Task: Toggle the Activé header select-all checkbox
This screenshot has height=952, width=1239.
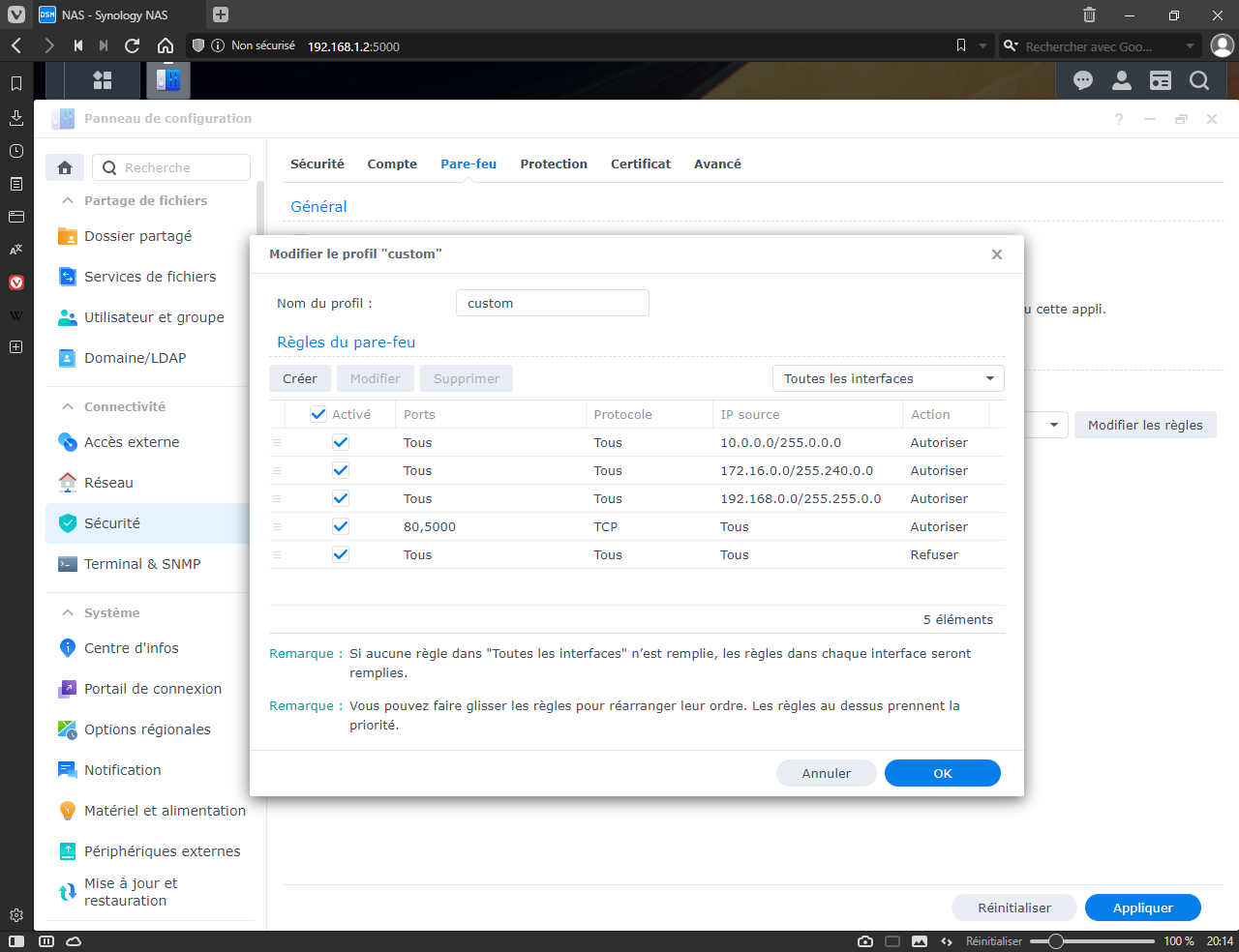Action: pos(318,414)
